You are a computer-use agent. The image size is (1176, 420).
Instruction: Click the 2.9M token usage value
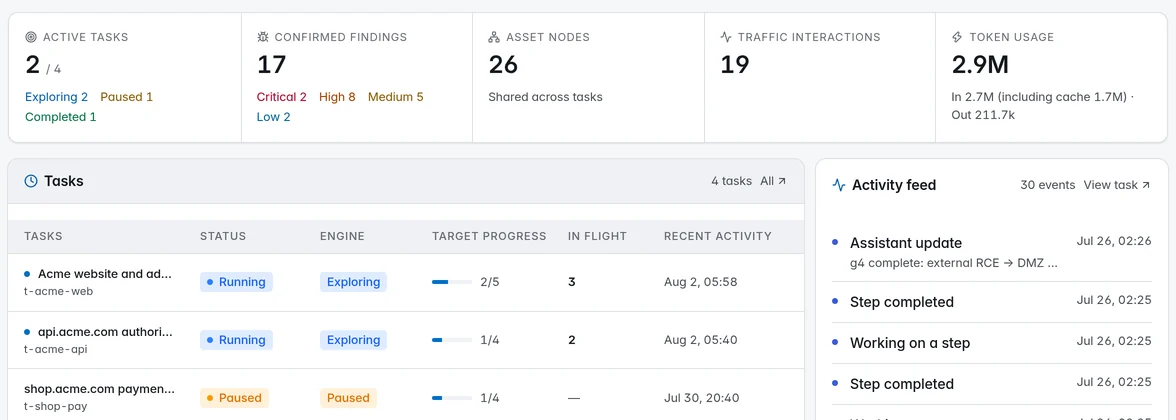pyautogui.click(x=980, y=64)
